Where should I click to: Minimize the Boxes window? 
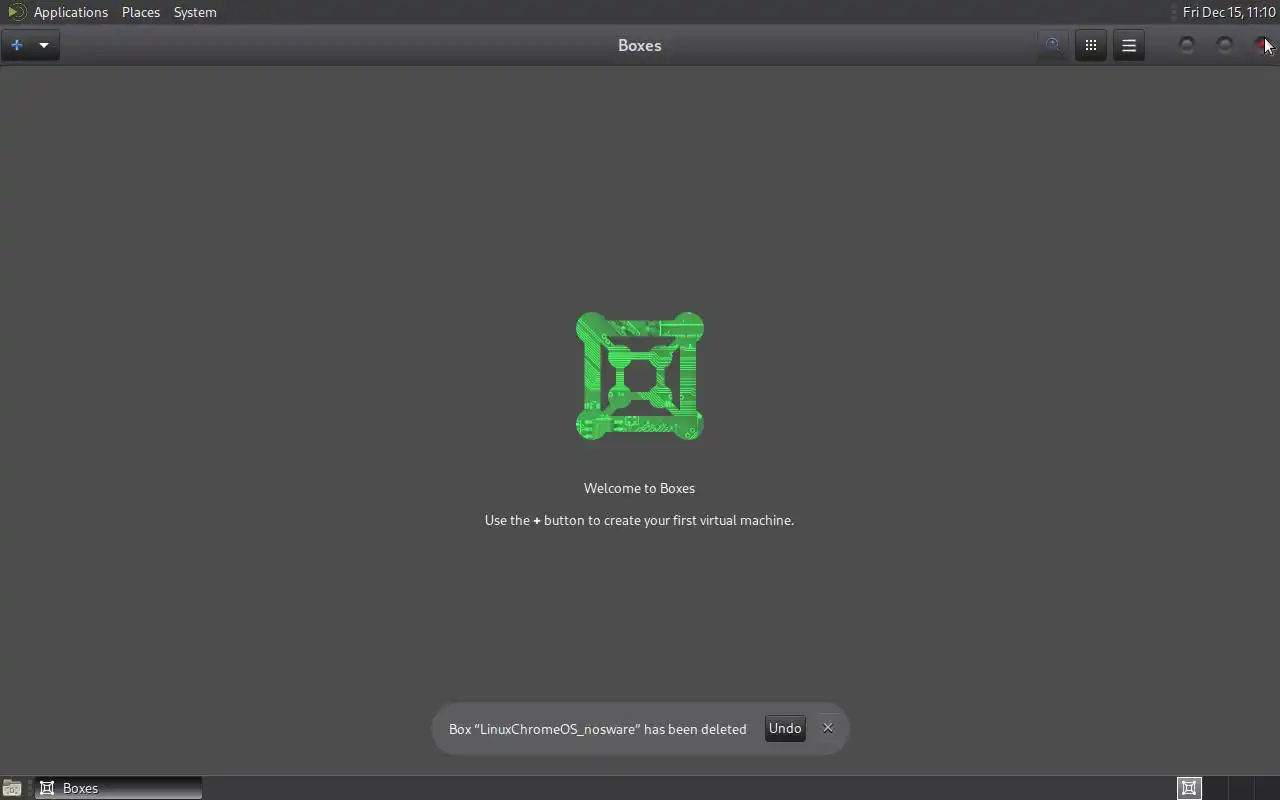coord(1187,45)
